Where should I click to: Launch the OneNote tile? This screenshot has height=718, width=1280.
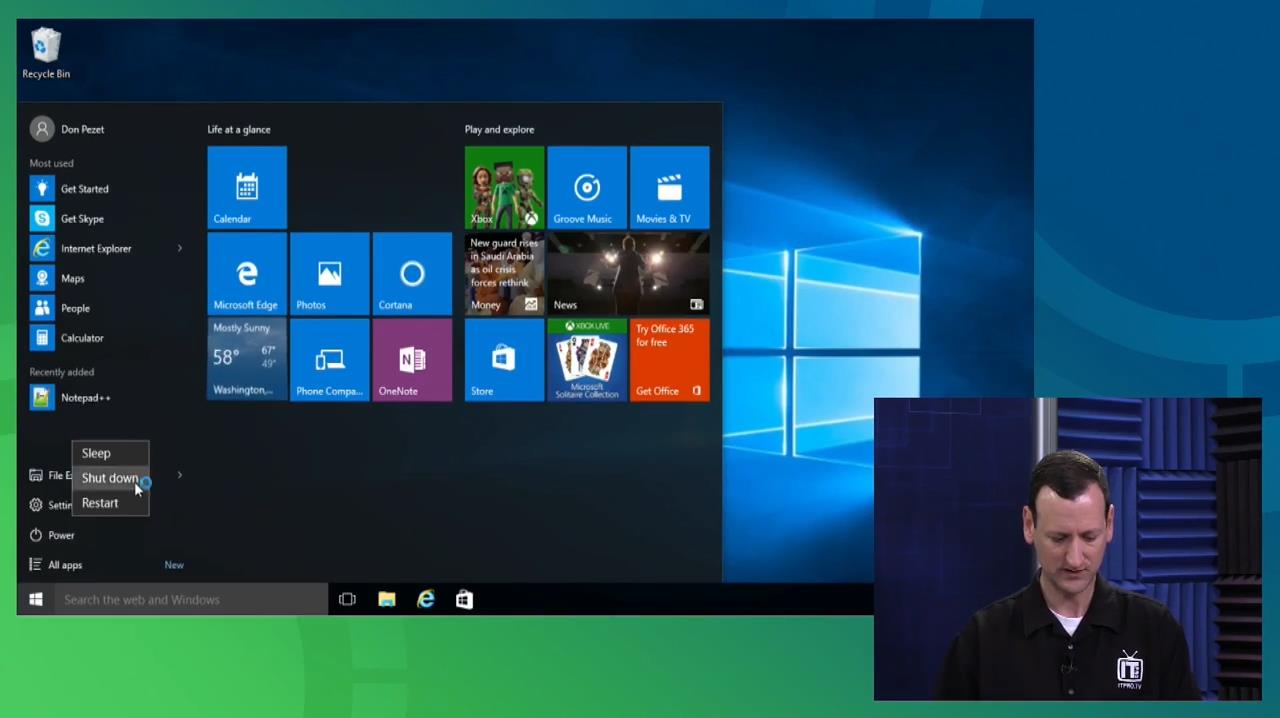point(412,360)
